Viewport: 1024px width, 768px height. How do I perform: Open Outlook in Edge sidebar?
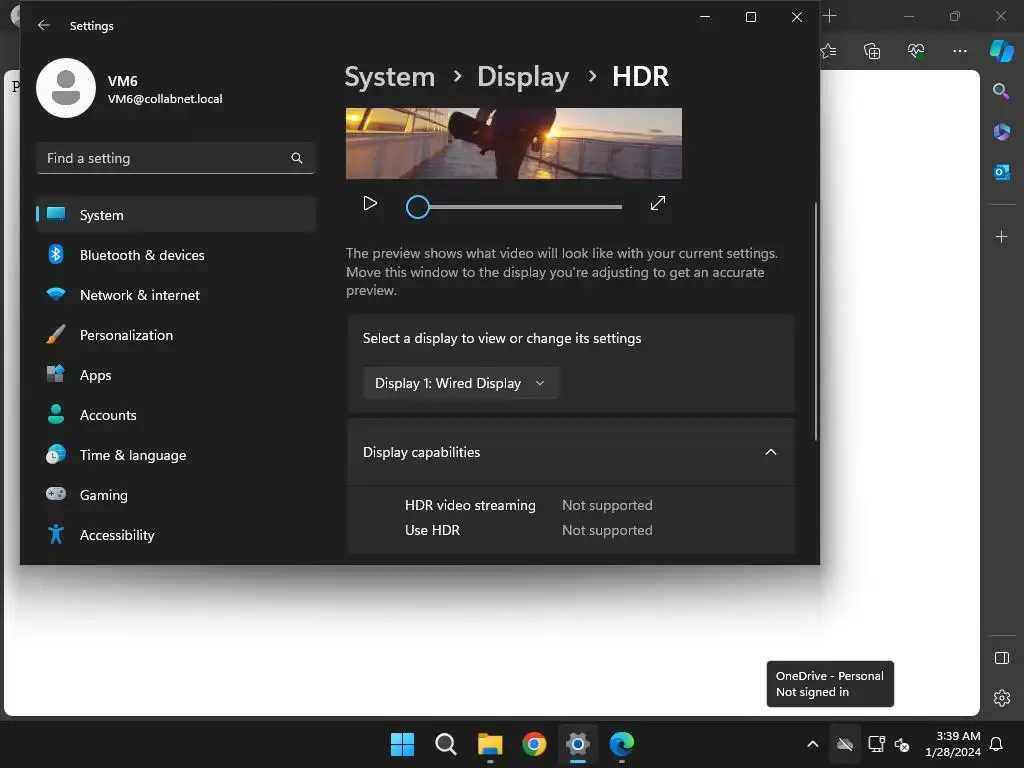point(1001,172)
